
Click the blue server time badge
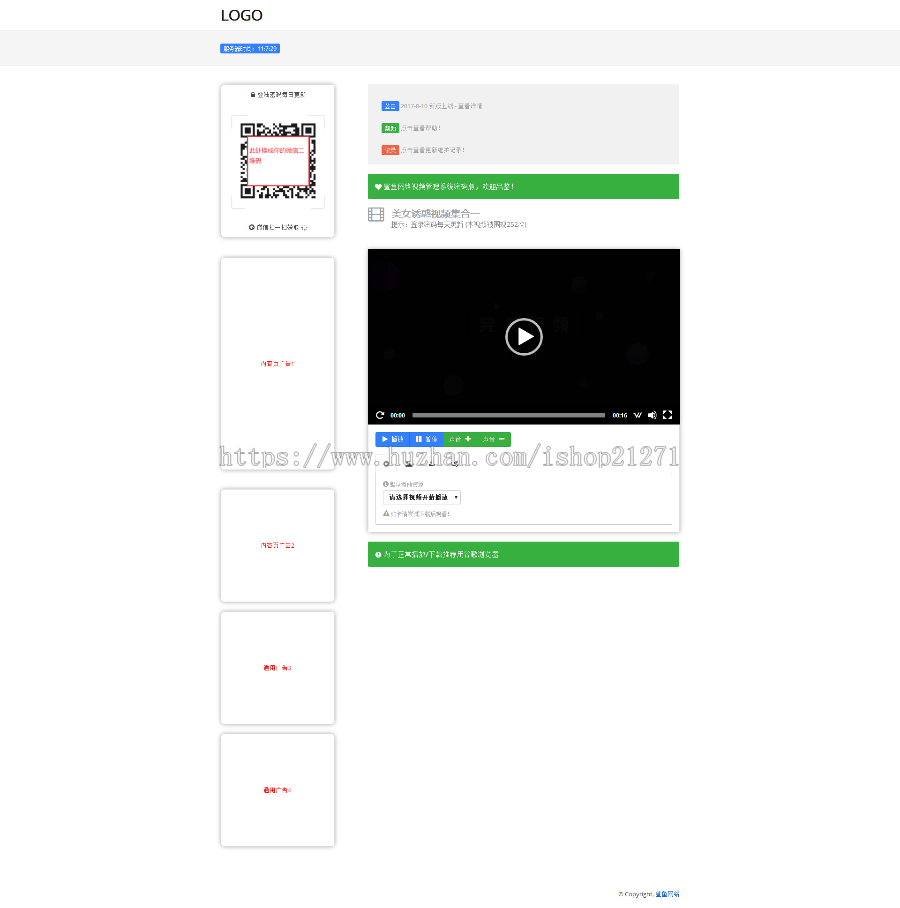coord(250,49)
